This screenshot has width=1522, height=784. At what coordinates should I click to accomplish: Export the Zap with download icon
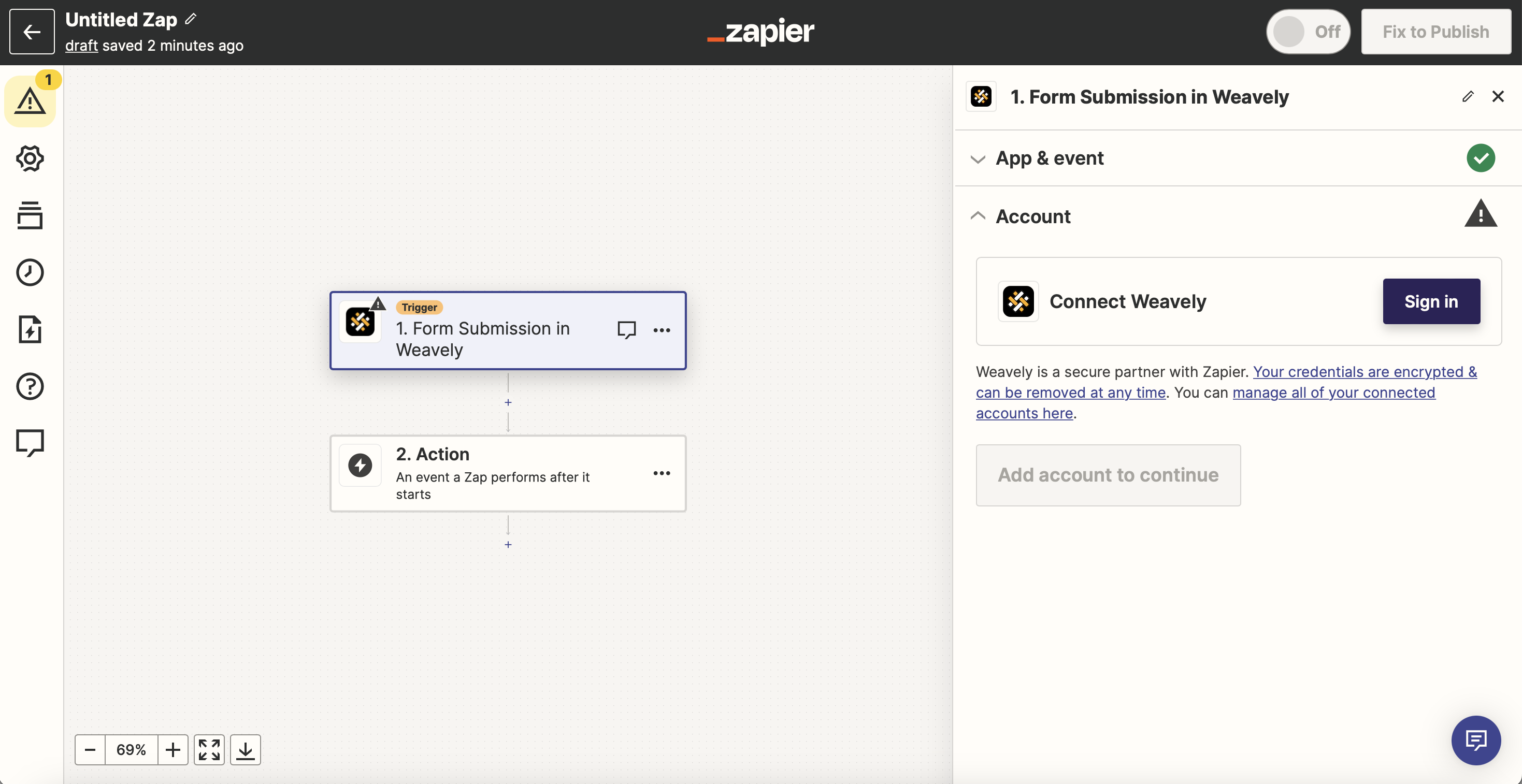coord(245,750)
